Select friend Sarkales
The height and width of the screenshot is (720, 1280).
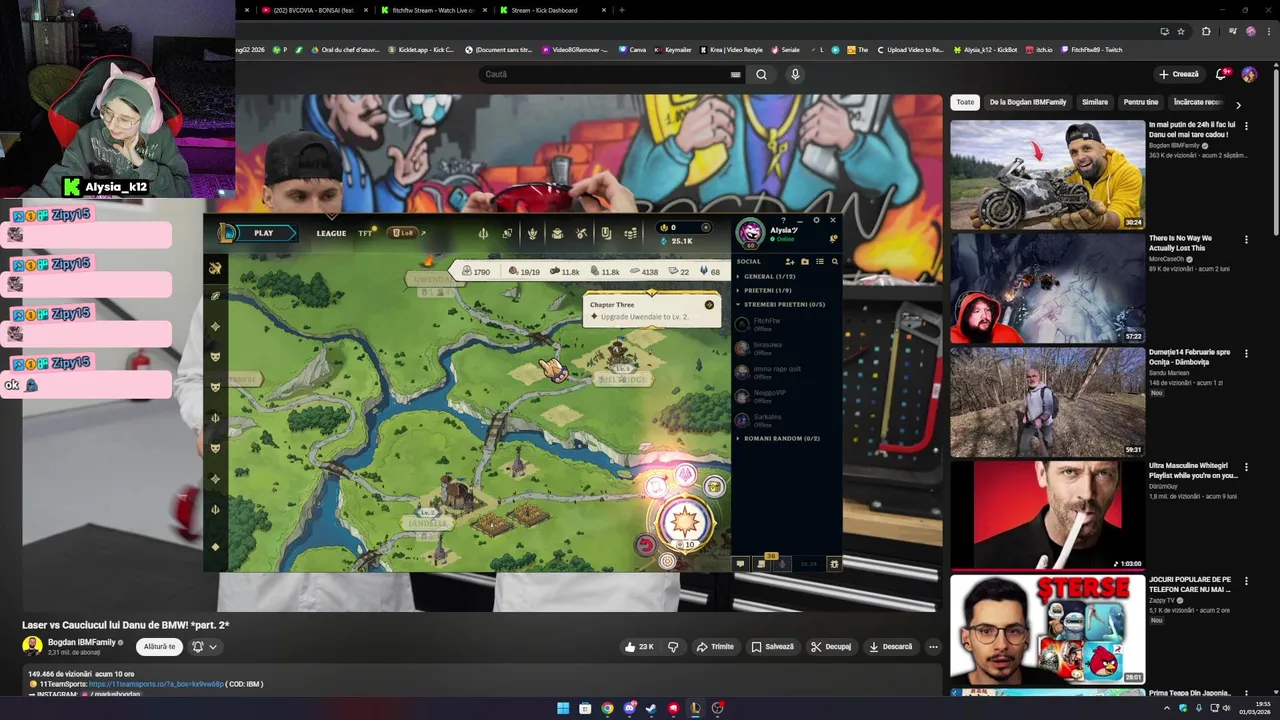point(786,420)
